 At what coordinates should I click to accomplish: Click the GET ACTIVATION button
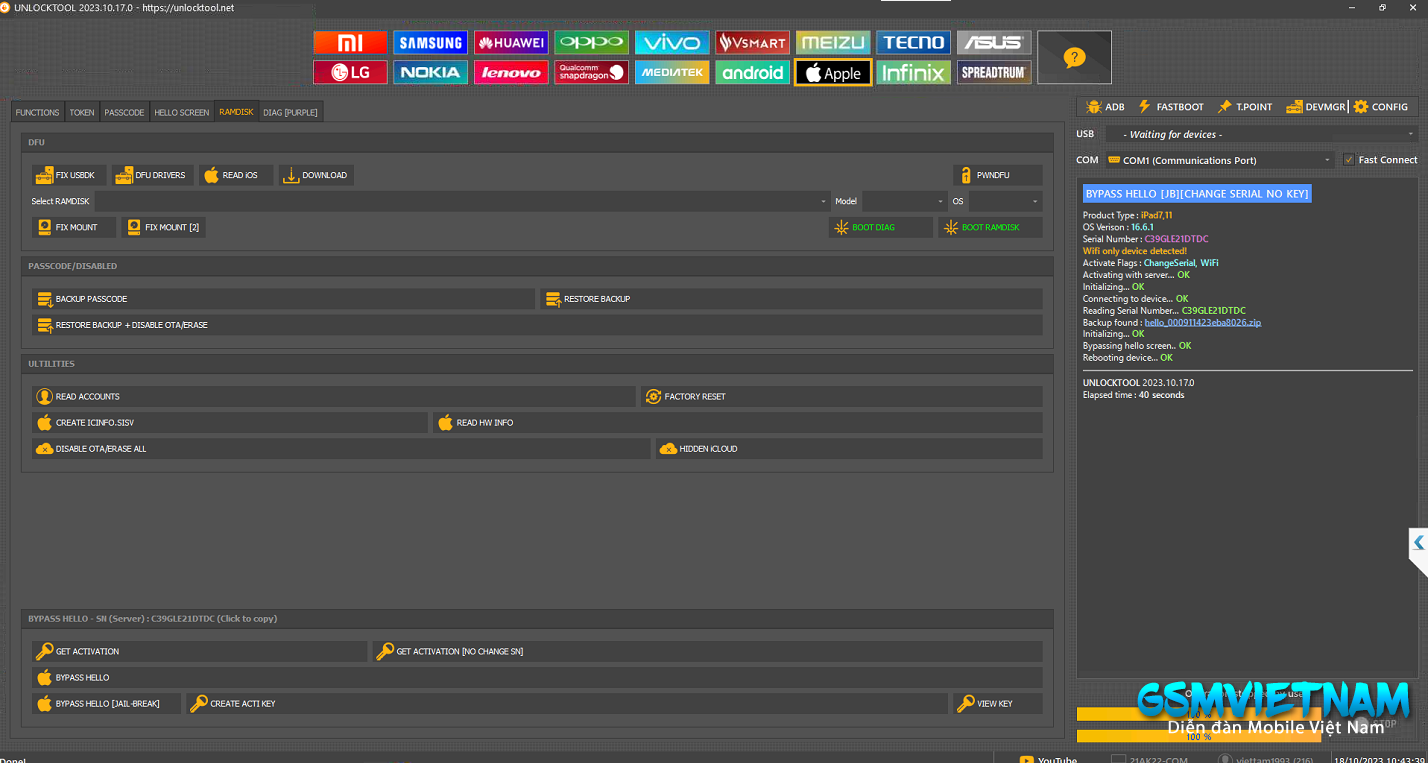(199, 652)
